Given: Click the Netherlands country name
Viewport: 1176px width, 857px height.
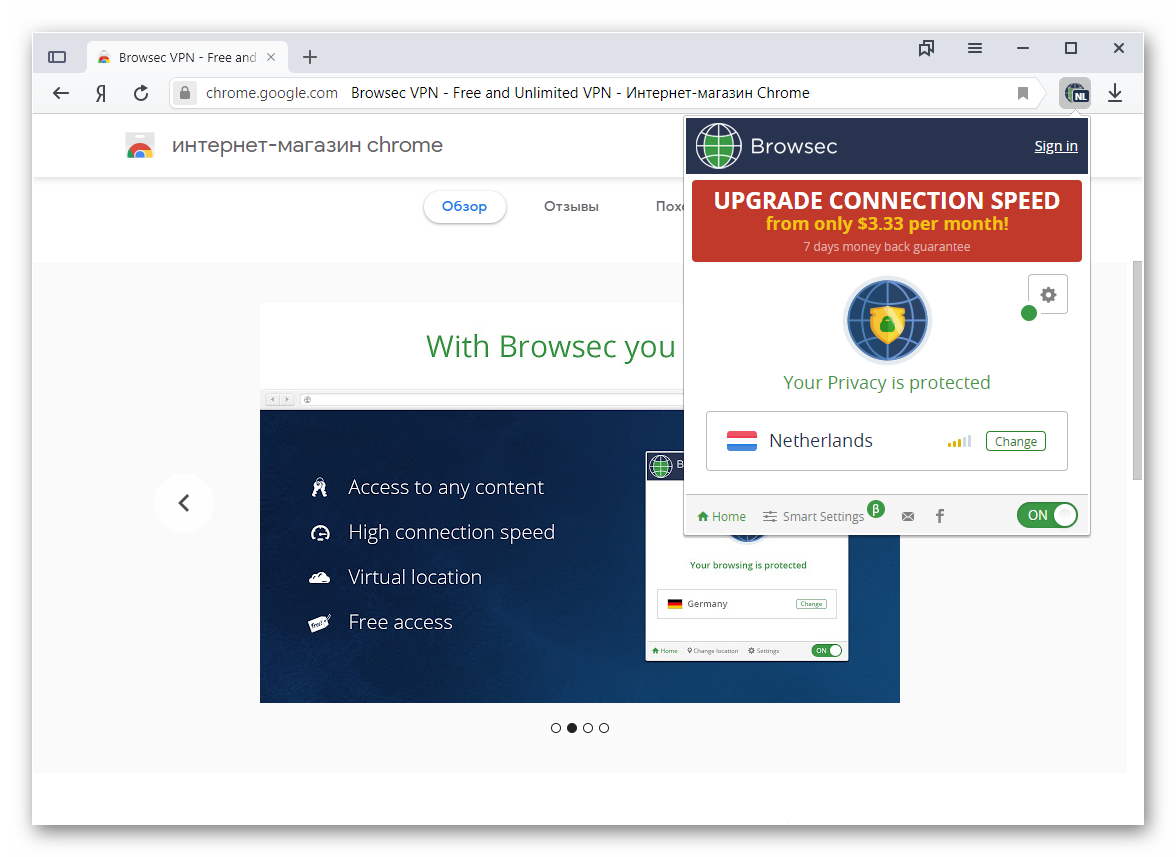Looking at the screenshot, I should 820,441.
